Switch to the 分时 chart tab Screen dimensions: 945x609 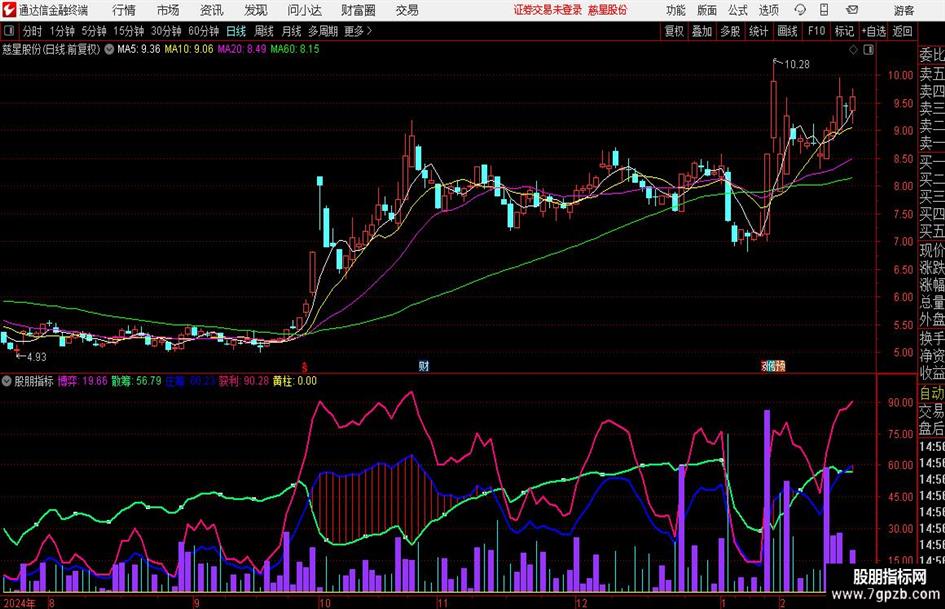33,31
